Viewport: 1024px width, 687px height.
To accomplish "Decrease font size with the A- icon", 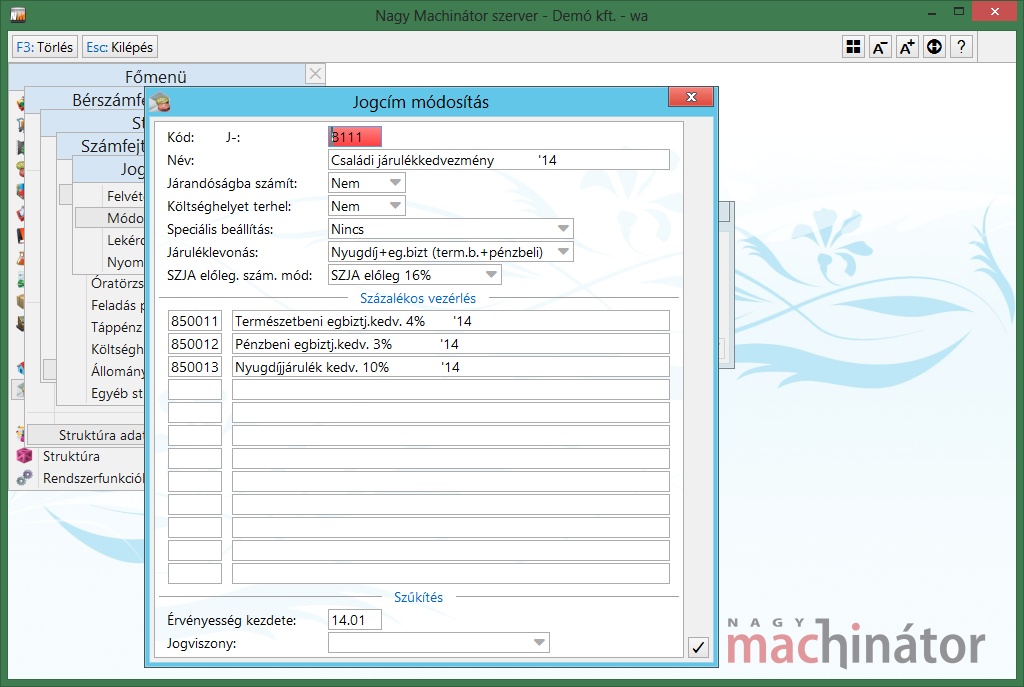I will [880, 46].
